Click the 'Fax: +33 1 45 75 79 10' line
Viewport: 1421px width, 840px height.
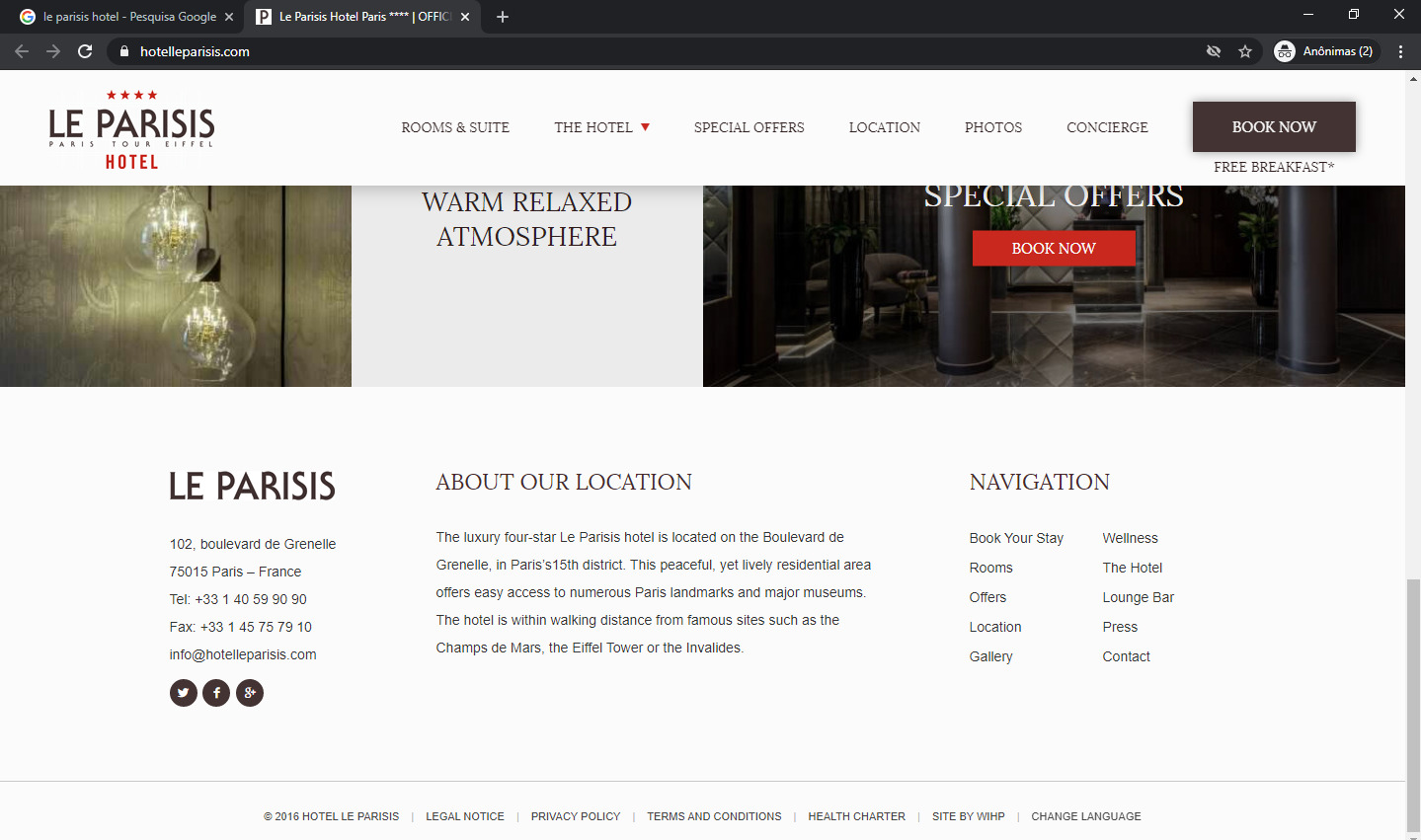(x=241, y=627)
